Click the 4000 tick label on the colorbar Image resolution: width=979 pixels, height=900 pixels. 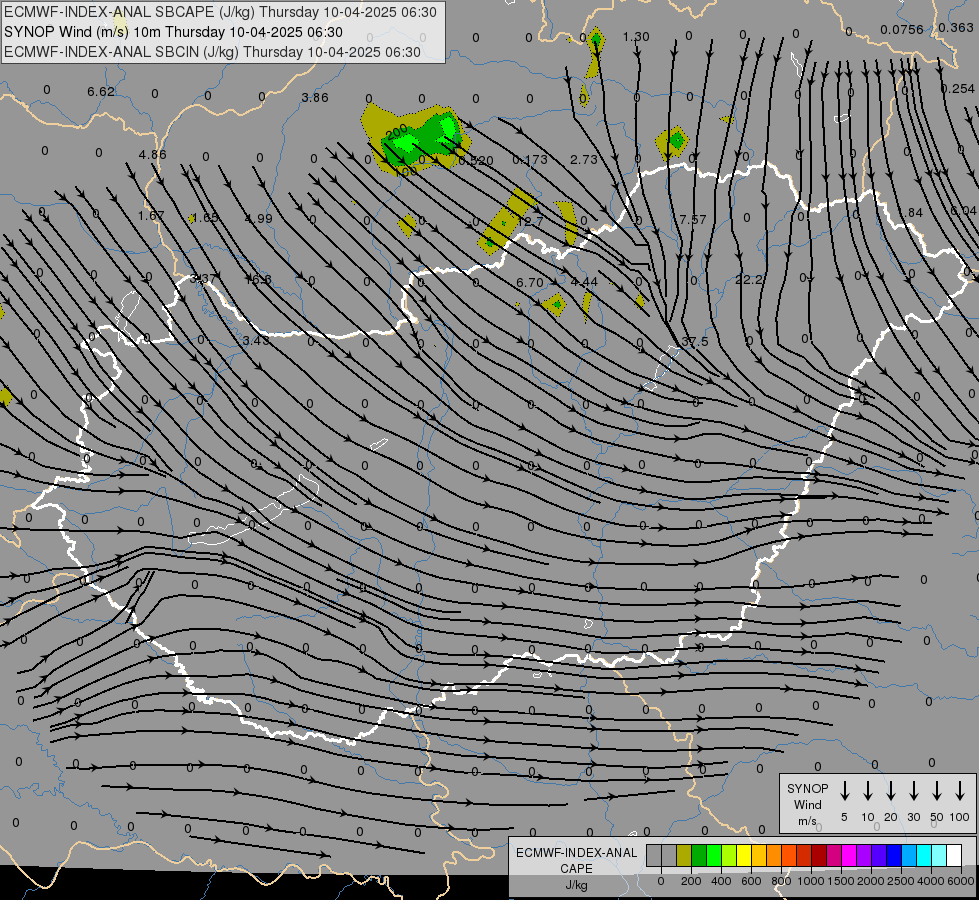coord(932,881)
